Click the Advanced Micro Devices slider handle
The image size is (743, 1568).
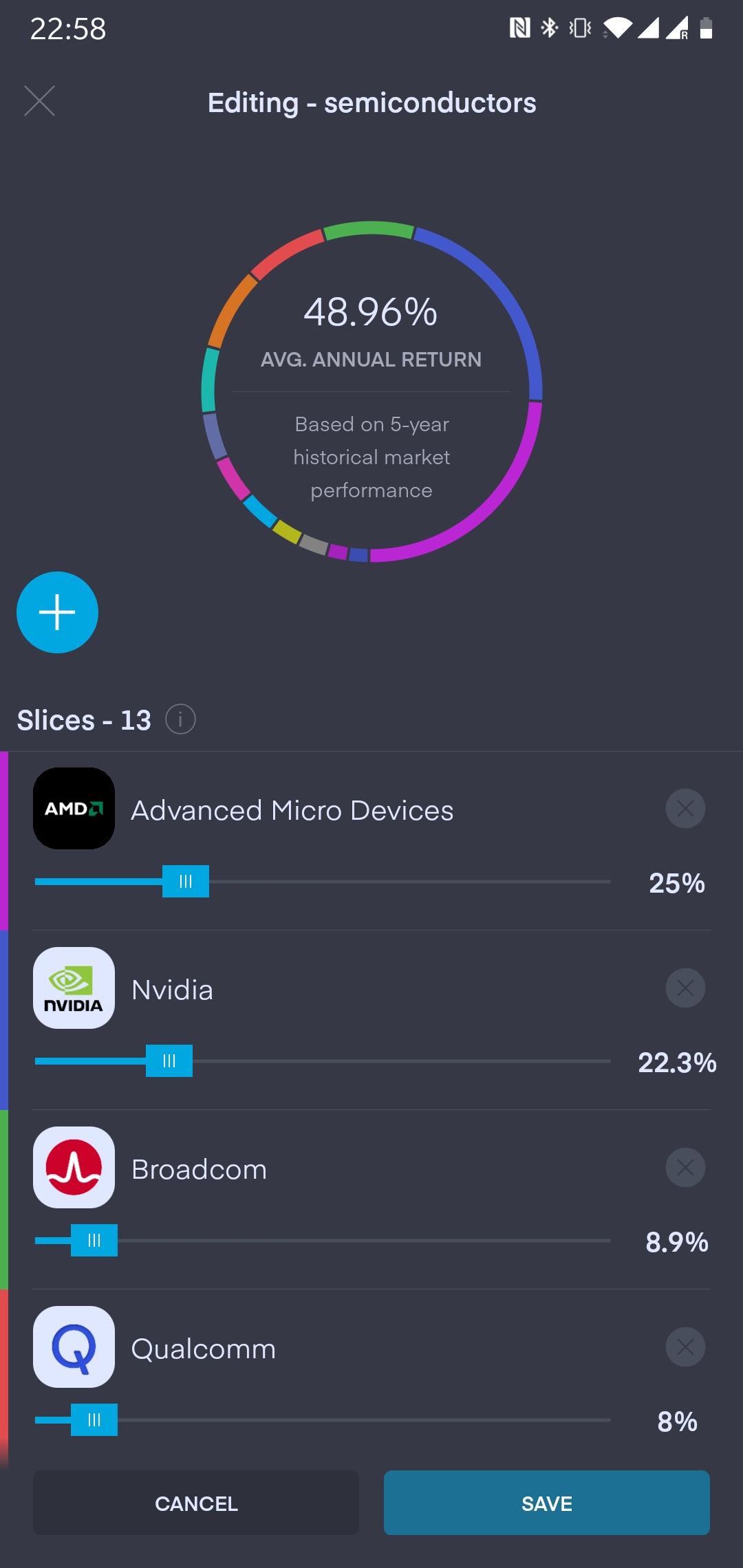pyautogui.click(x=186, y=882)
